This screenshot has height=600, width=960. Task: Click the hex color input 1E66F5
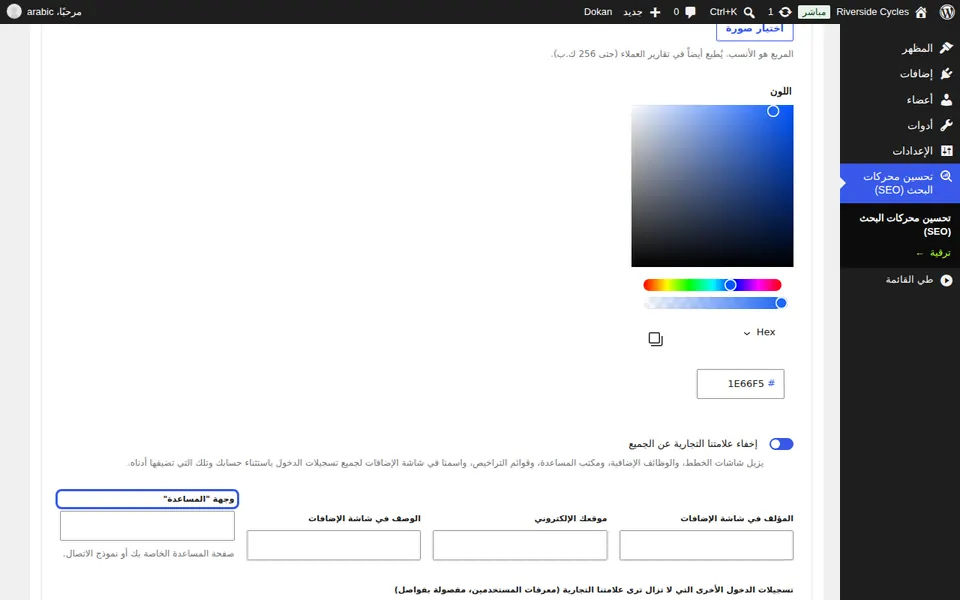click(740, 384)
